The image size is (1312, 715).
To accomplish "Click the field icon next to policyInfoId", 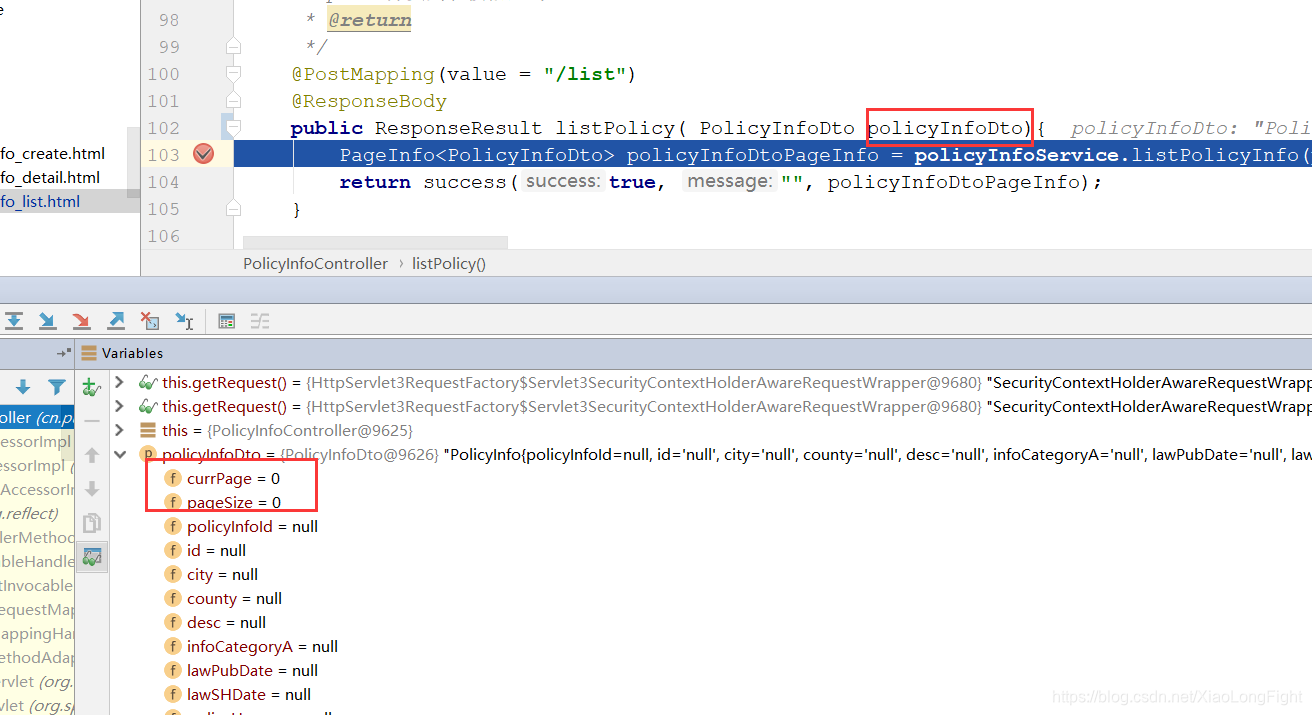I will point(173,527).
